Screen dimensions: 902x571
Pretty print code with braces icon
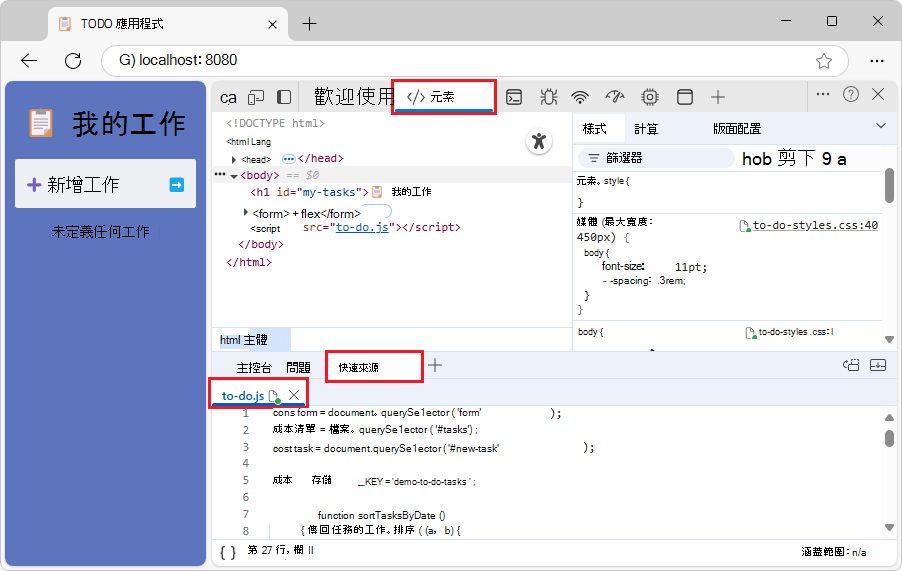(228, 553)
